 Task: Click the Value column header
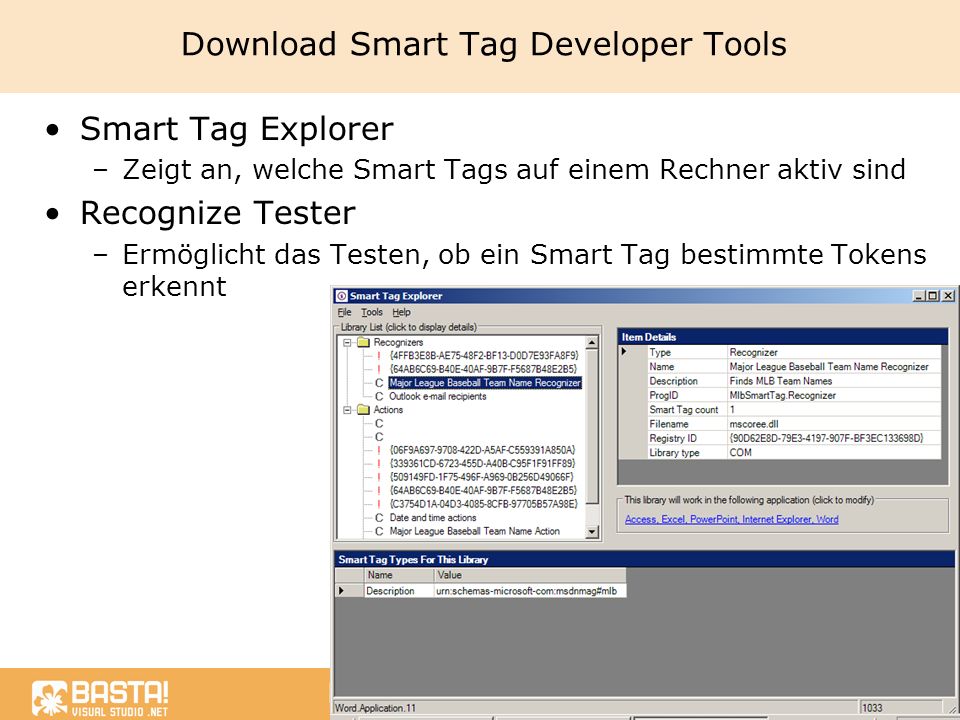tap(530, 575)
